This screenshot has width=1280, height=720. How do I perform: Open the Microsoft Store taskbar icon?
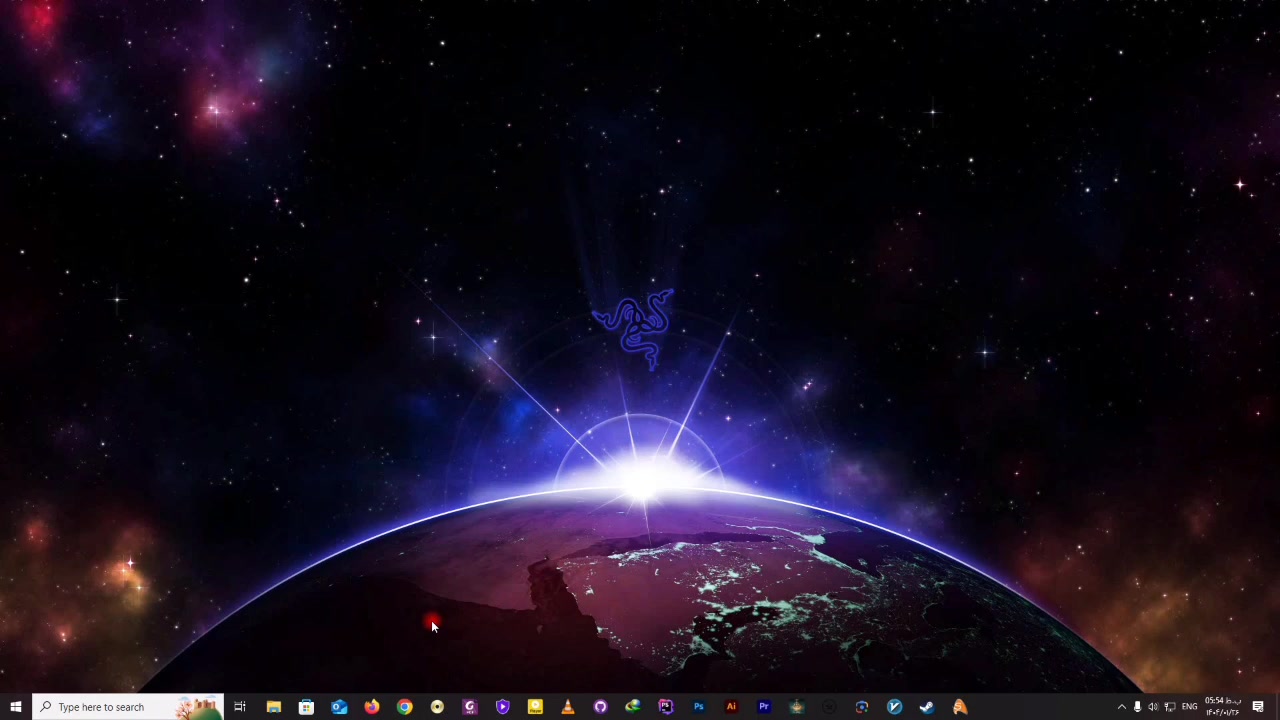click(306, 707)
